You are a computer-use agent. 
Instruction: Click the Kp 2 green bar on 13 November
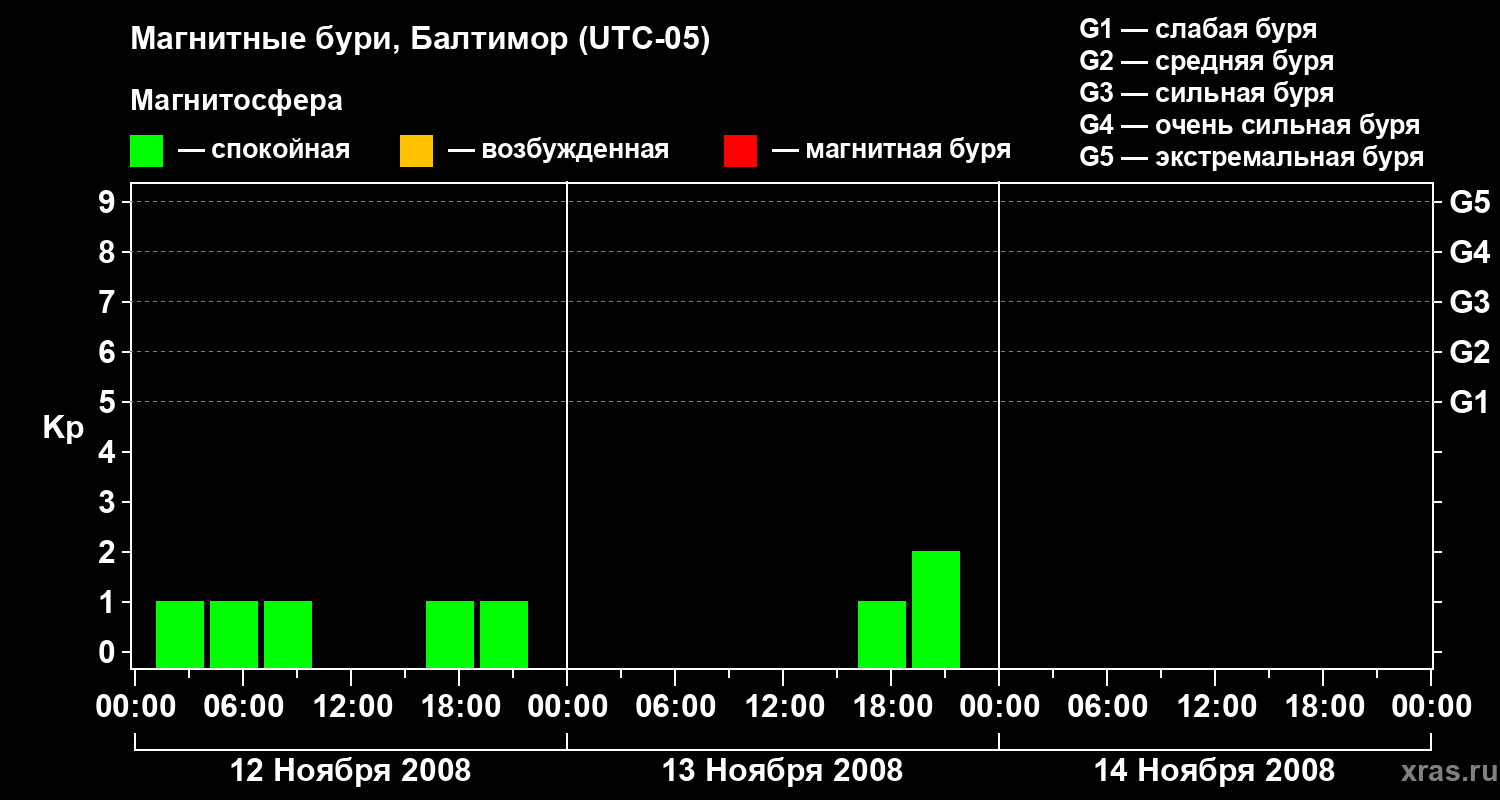pos(936,609)
